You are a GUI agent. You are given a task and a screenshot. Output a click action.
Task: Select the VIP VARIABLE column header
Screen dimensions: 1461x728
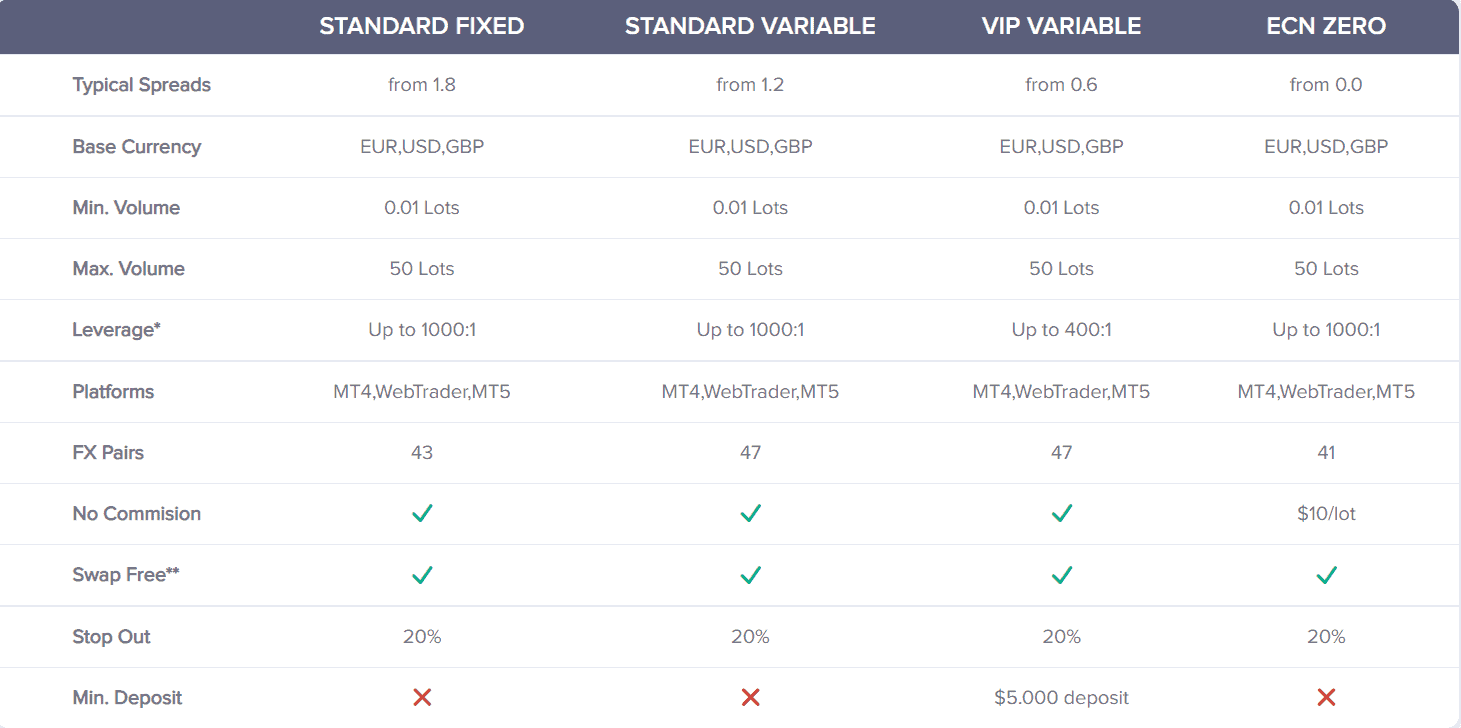(1061, 27)
